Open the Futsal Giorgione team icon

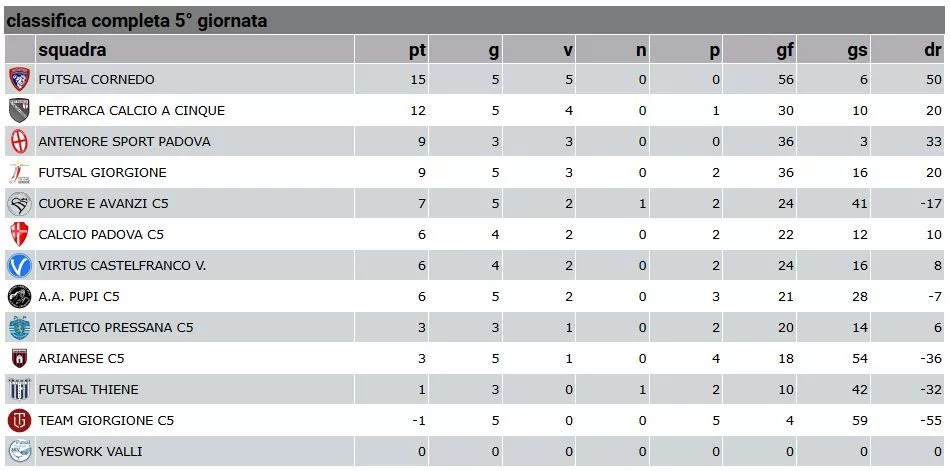pos(19,172)
